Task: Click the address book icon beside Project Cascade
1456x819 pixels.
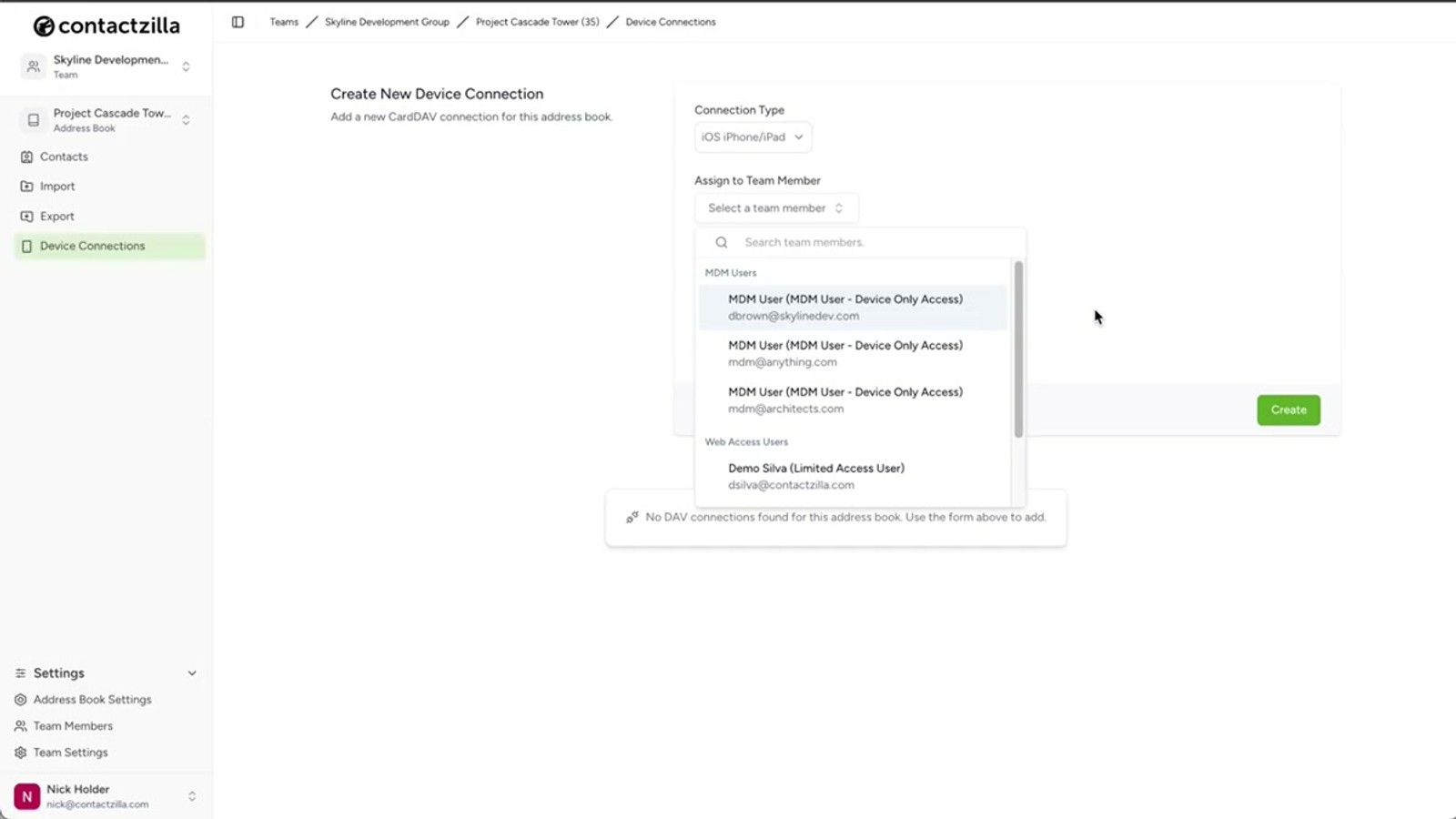Action: [x=34, y=120]
